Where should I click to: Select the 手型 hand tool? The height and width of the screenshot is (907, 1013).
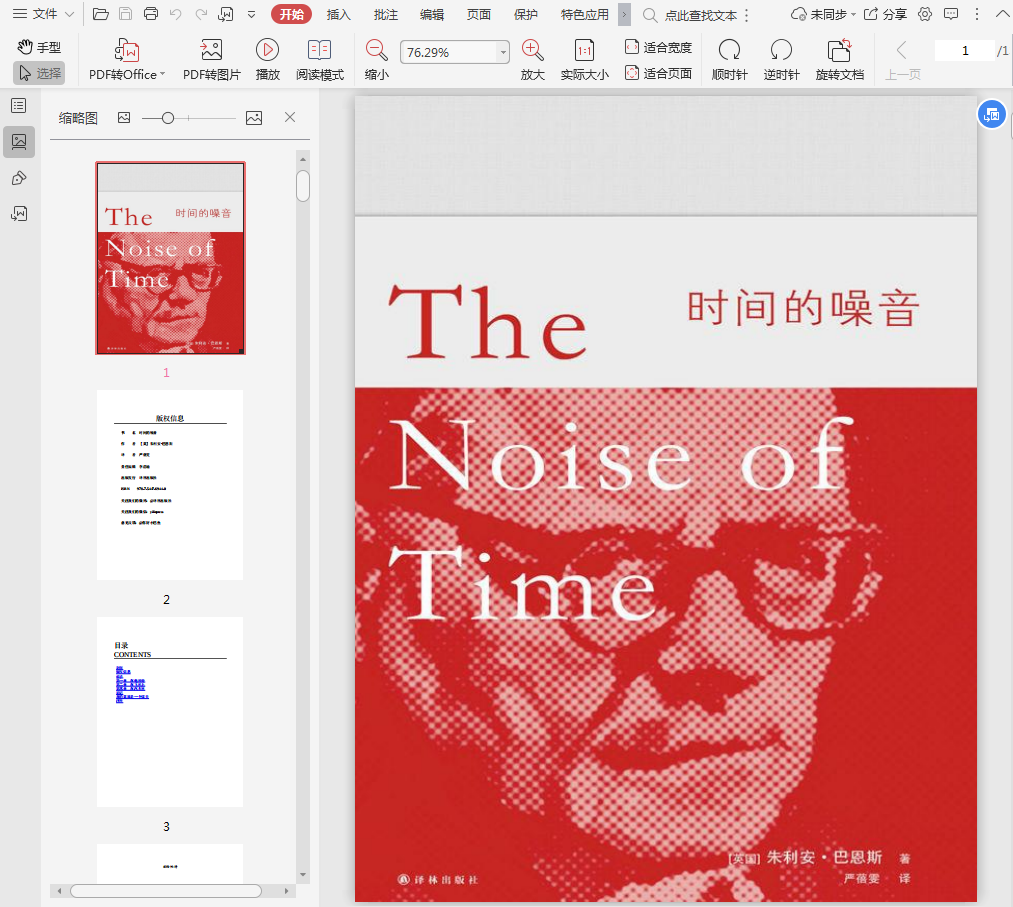click(39, 47)
